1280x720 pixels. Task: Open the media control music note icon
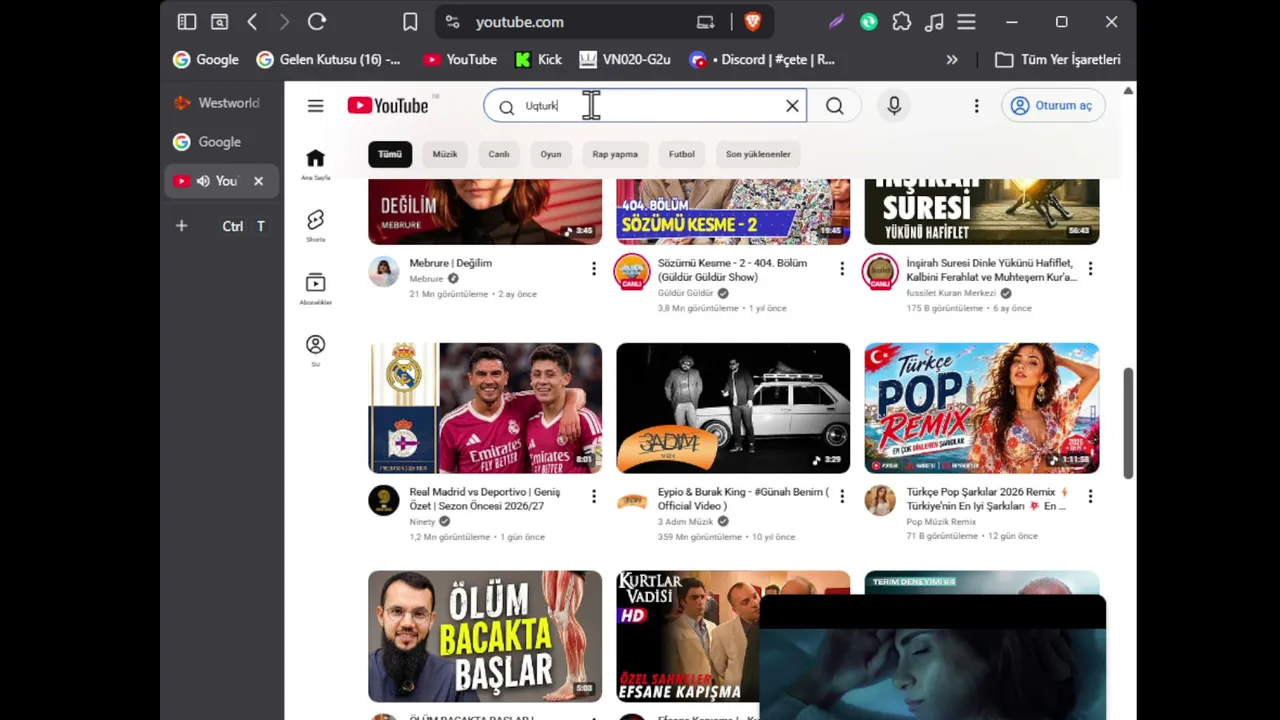click(x=934, y=22)
